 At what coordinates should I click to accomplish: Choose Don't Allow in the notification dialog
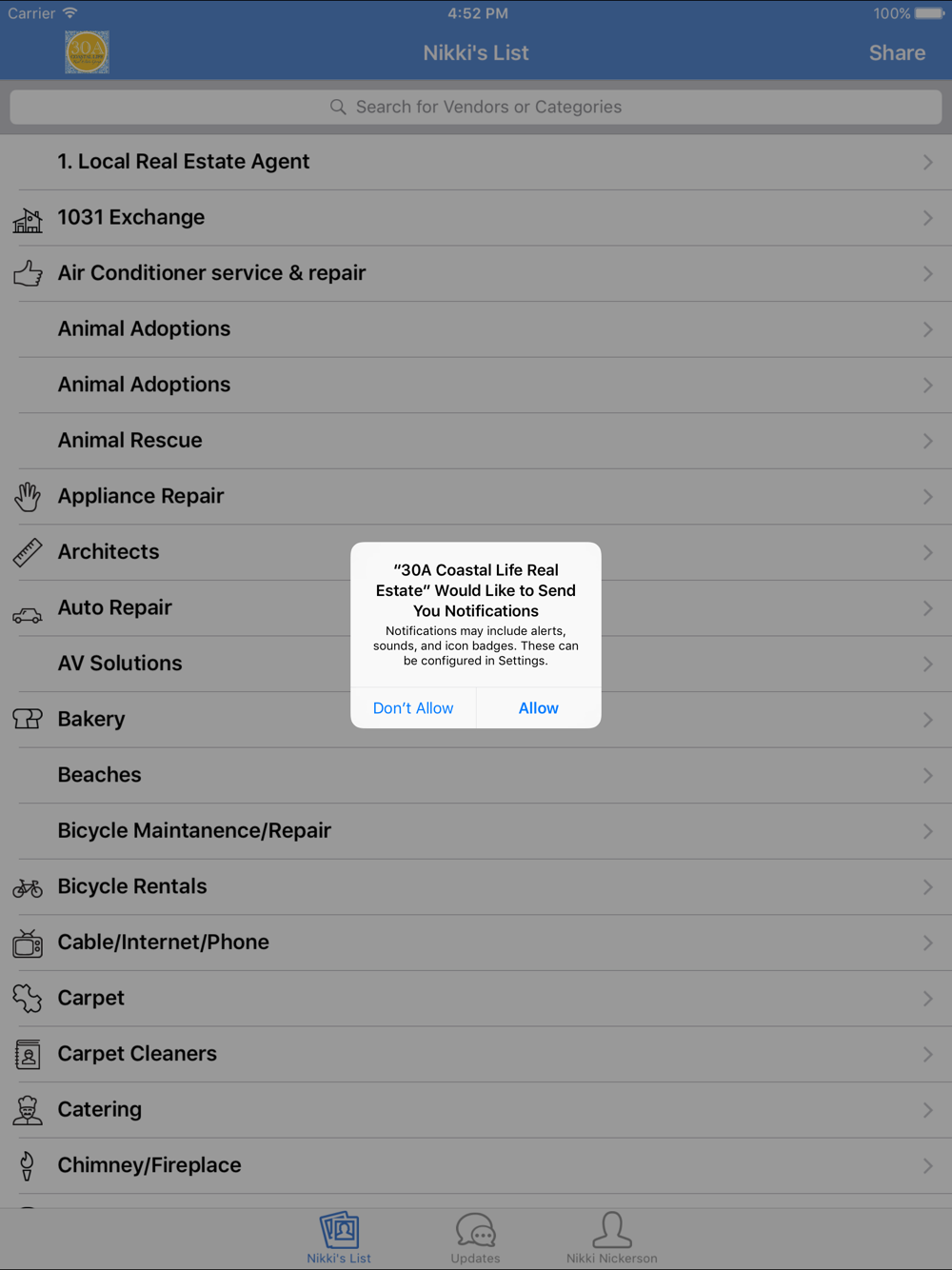point(413,708)
